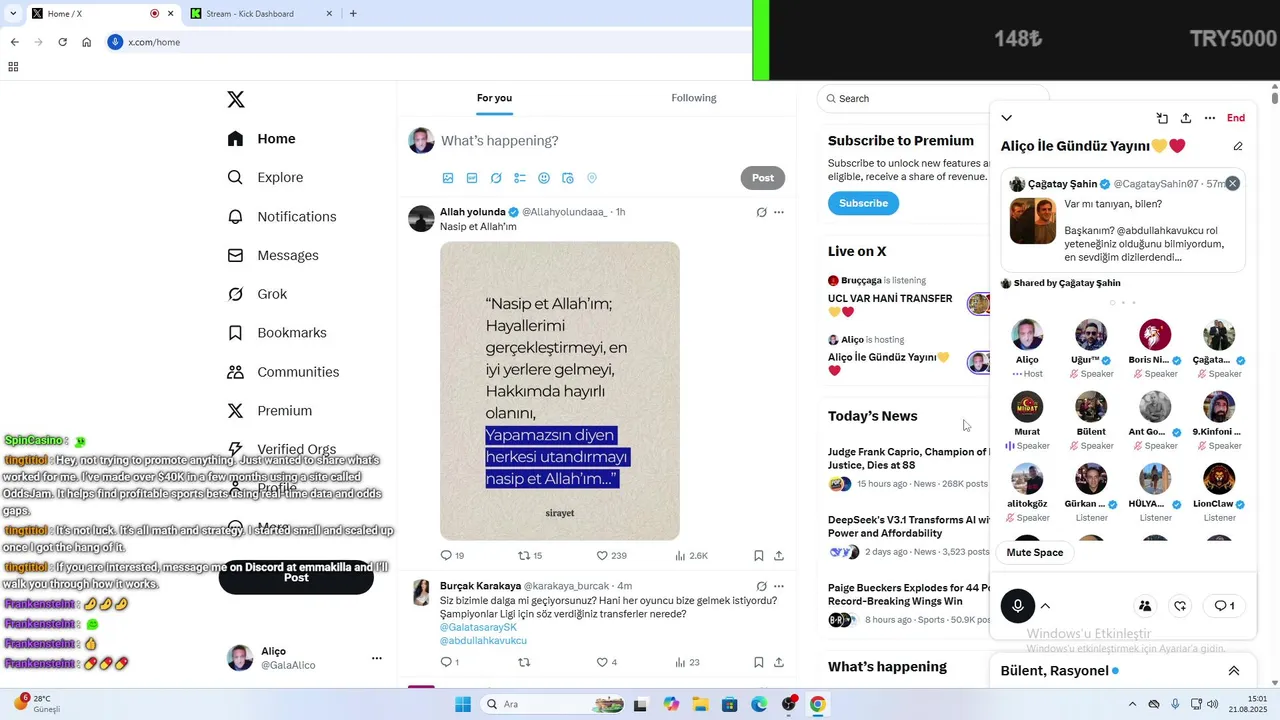Click the Mute Space button
This screenshot has width=1280, height=720.
click(x=1035, y=552)
